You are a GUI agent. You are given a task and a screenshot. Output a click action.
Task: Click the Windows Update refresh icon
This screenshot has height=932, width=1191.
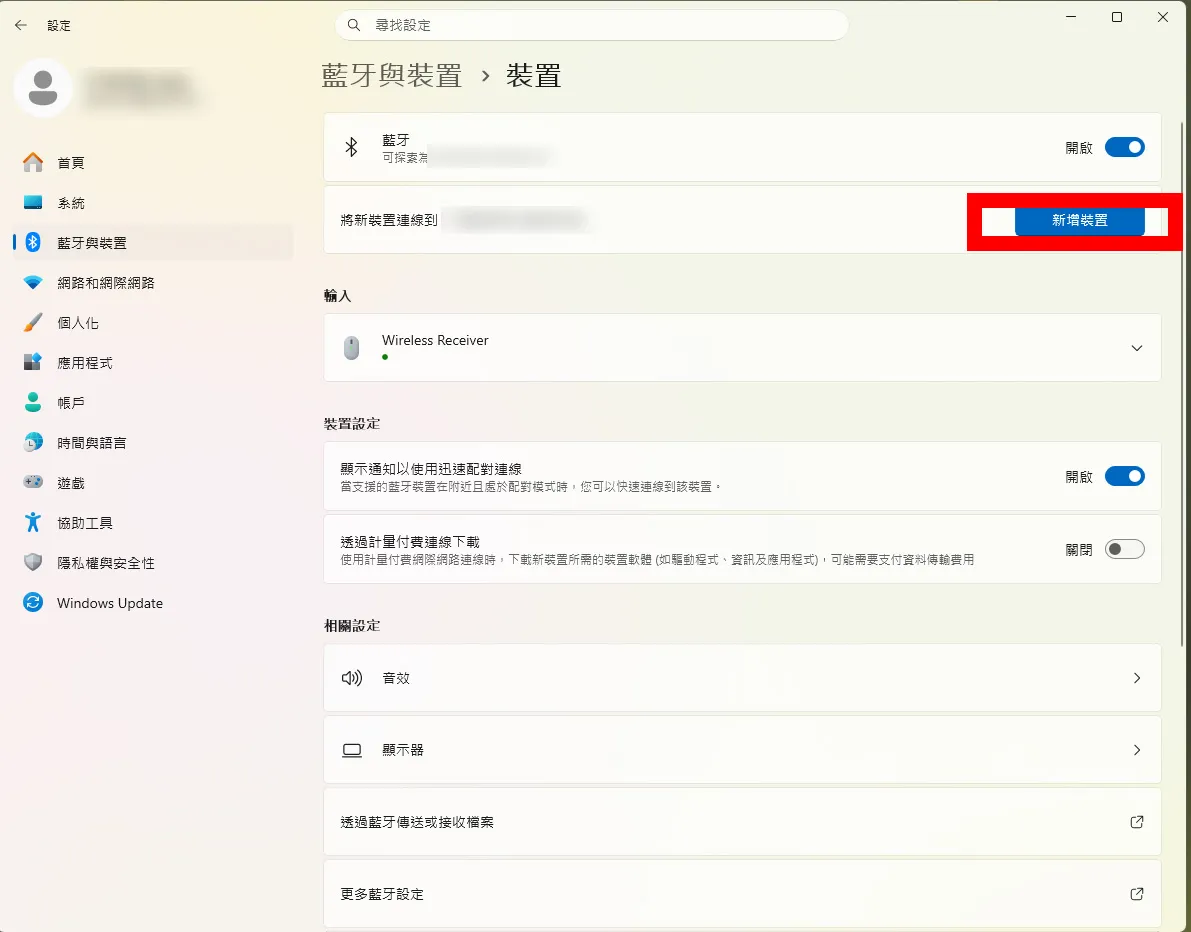(33, 603)
